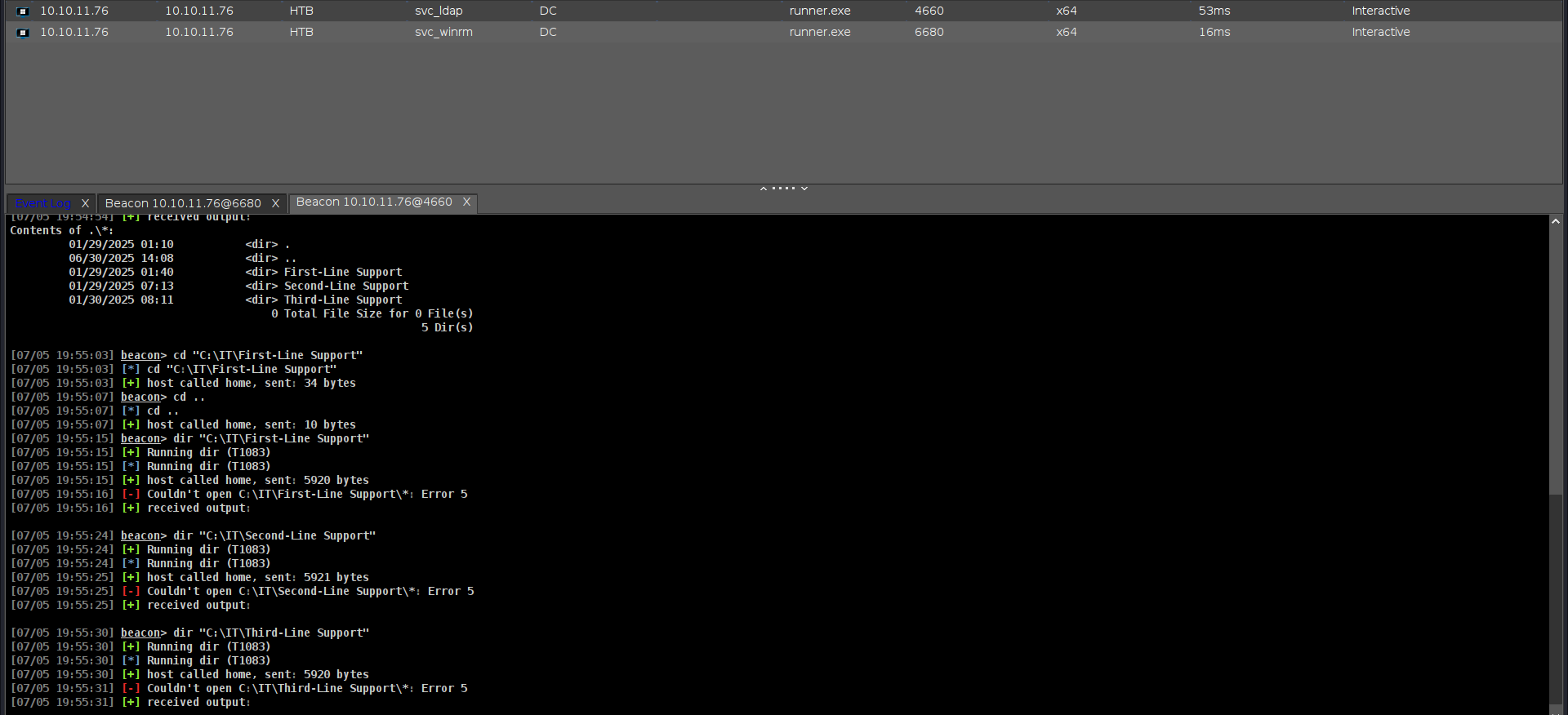
Task: Close the Beacon 10.10.11.76@6680 tab
Action: [x=275, y=203]
